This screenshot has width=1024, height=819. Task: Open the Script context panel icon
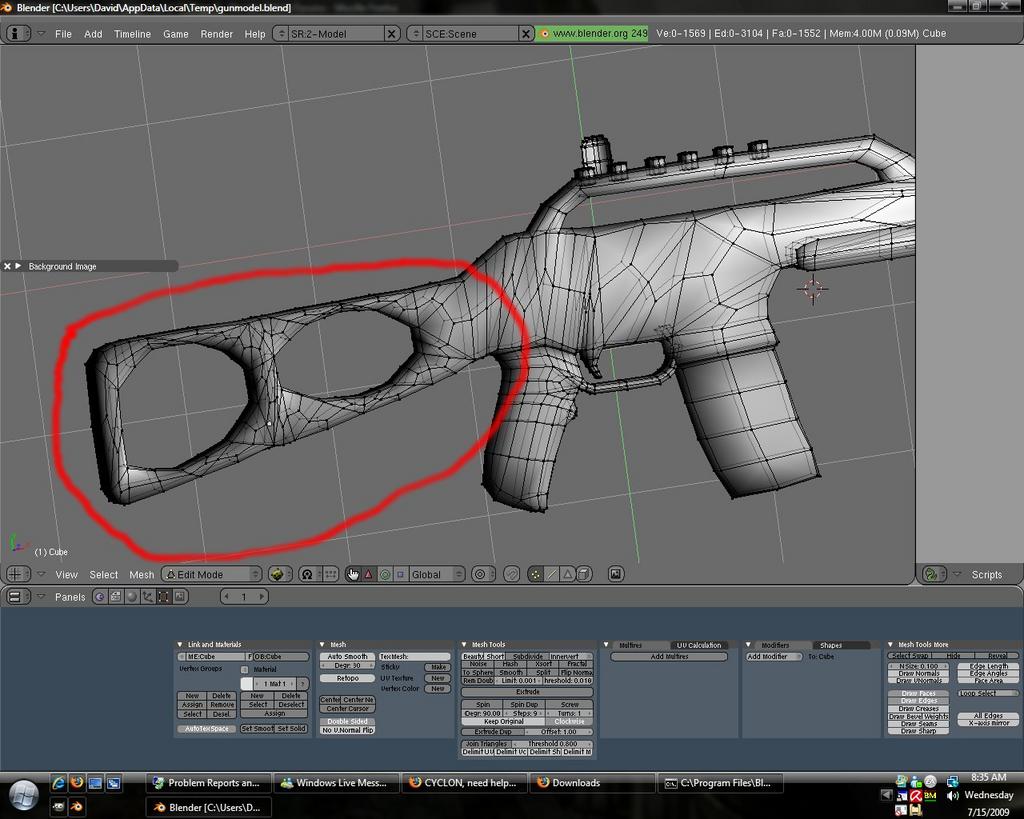point(116,596)
